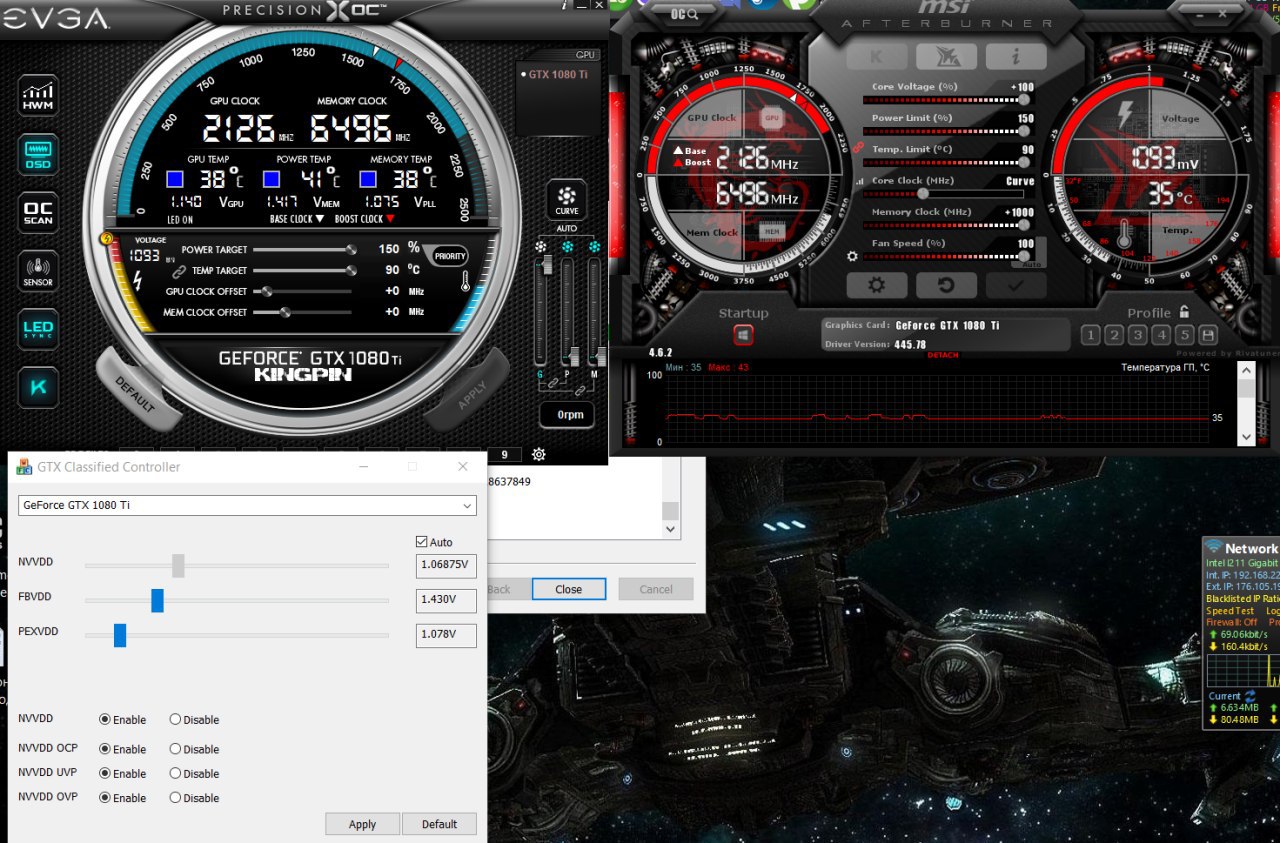Image resolution: width=1280 pixels, height=843 pixels.
Task: Click the Precision X settings gear icon
Action: (539, 454)
